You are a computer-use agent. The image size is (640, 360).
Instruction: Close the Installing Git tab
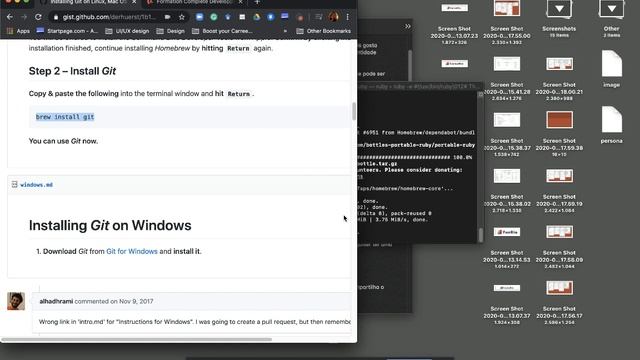(x=134, y=2)
